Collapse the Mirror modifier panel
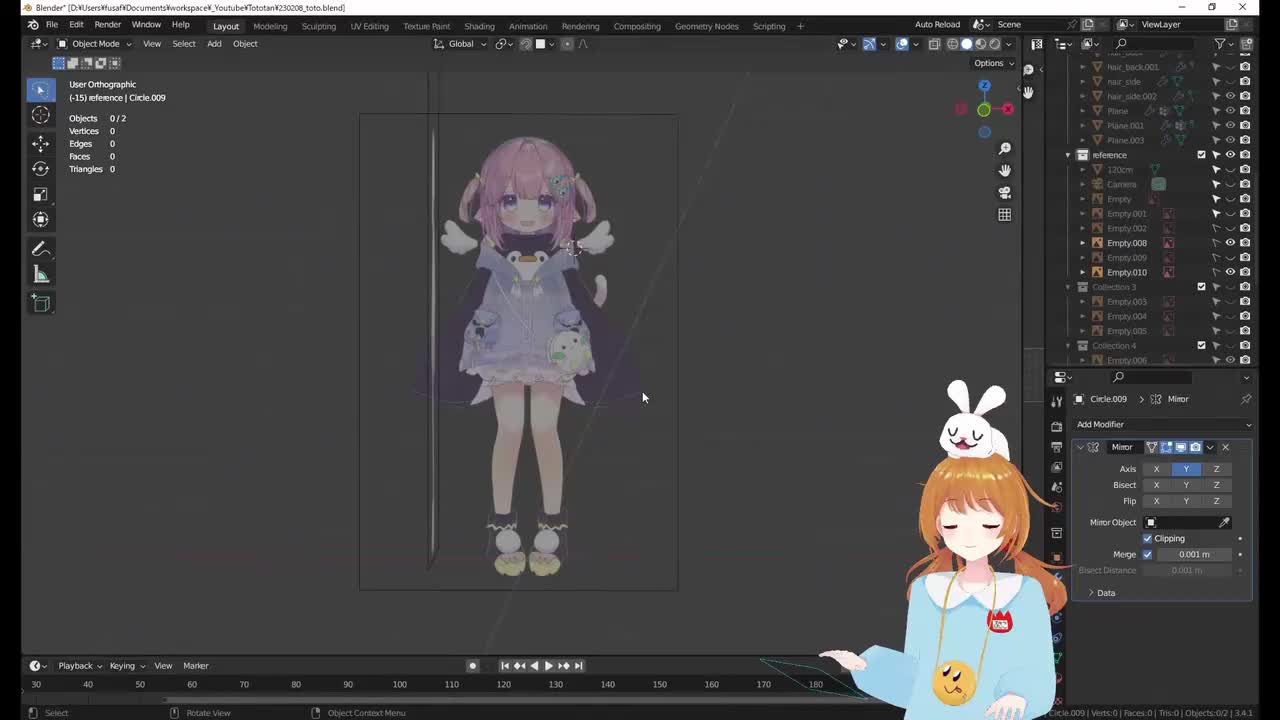Image resolution: width=1280 pixels, height=720 pixels. pyautogui.click(x=1080, y=447)
